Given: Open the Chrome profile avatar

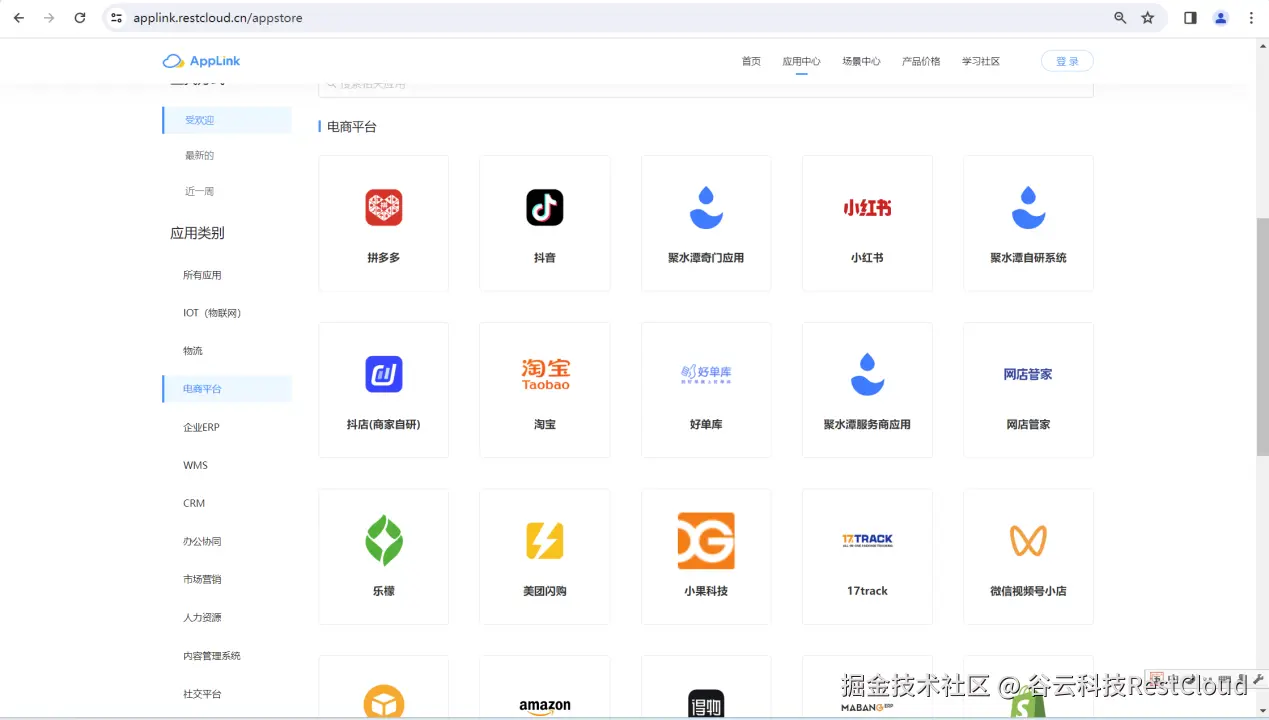Looking at the screenshot, I should click(1221, 18).
